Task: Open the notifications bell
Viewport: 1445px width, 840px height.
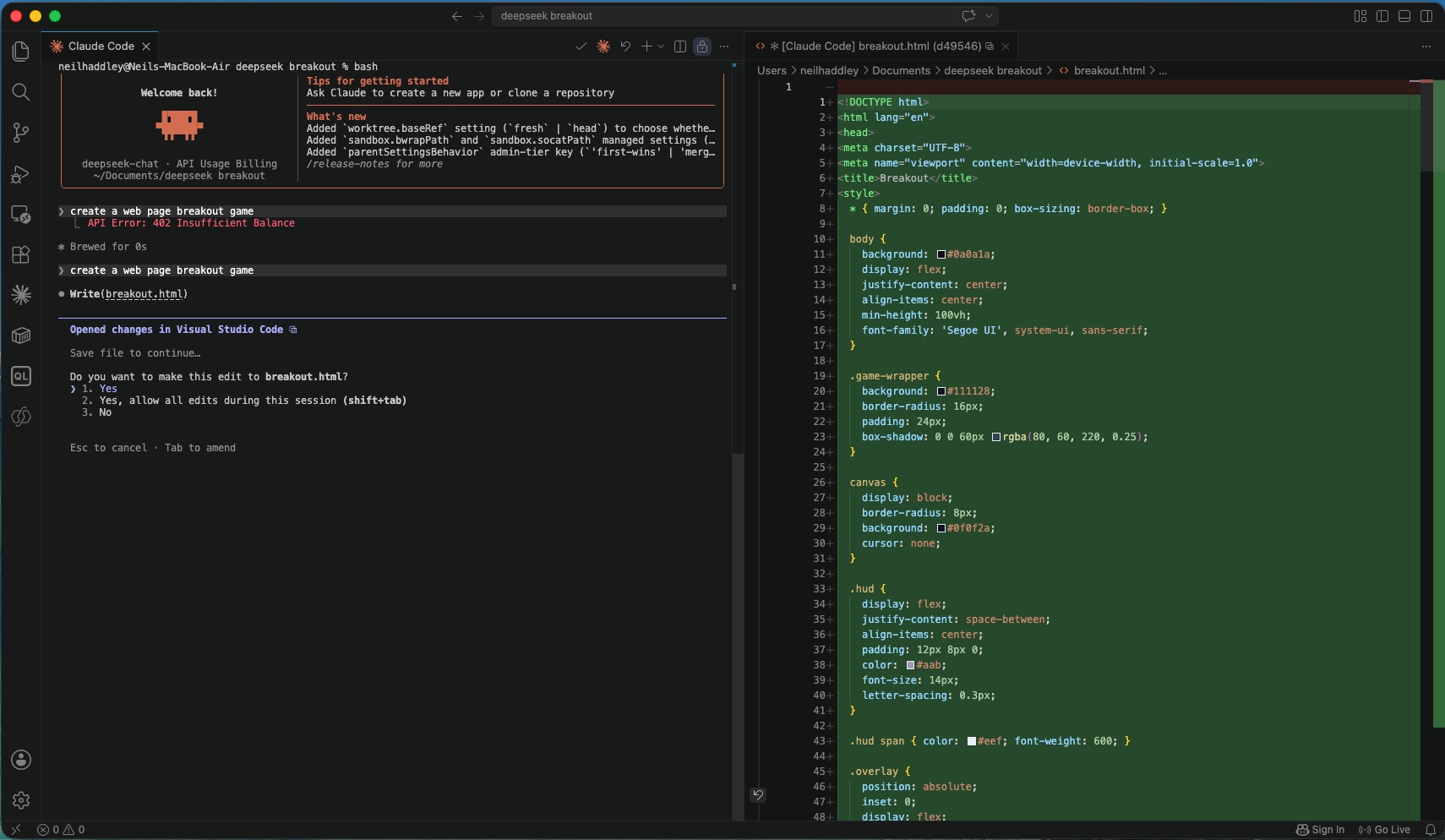Action: (1431, 830)
